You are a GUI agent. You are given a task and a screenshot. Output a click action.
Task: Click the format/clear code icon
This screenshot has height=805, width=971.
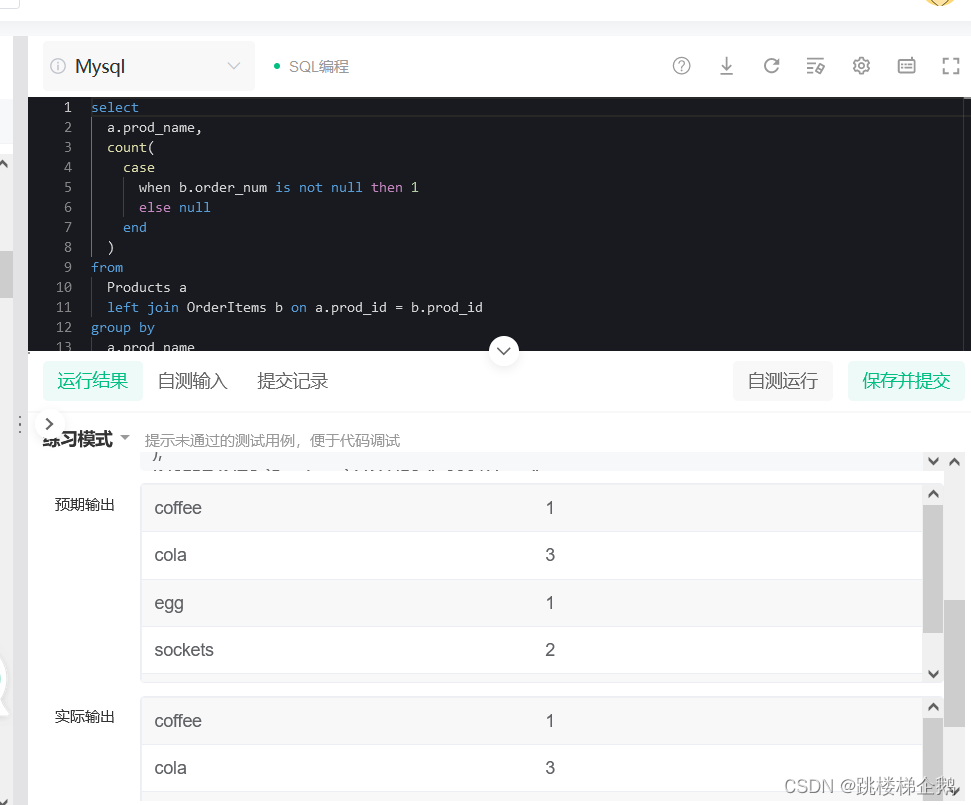816,66
